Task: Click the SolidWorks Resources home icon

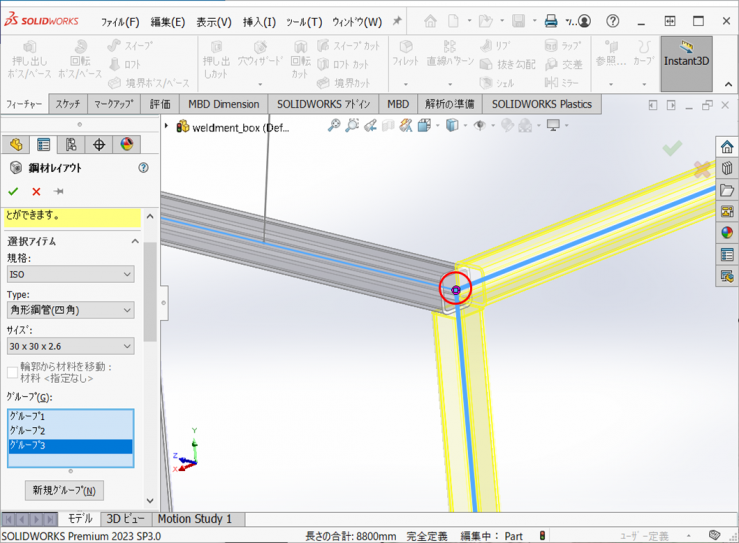Action: [727, 148]
